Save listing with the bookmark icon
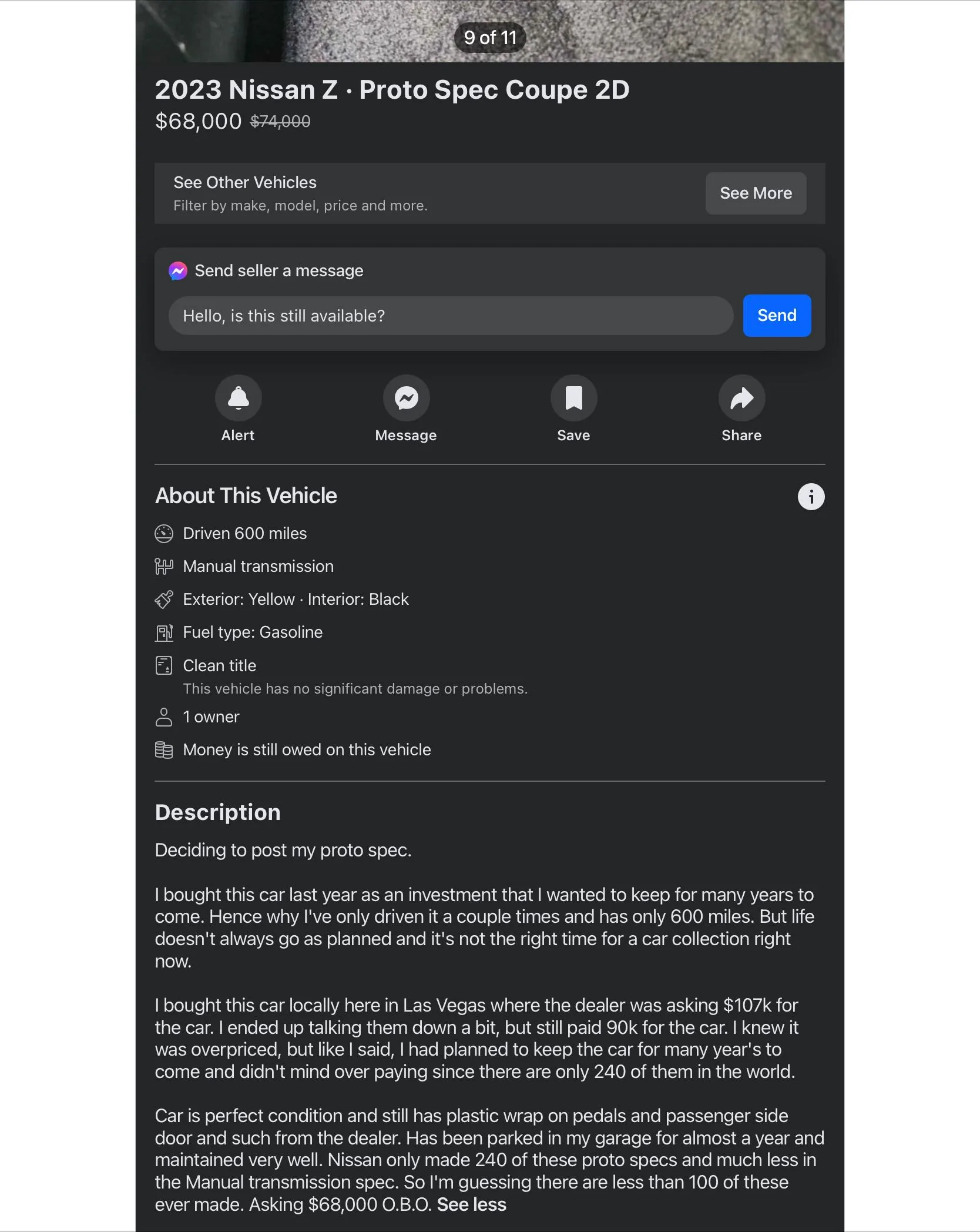The image size is (980, 1232). [x=573, y=398]
